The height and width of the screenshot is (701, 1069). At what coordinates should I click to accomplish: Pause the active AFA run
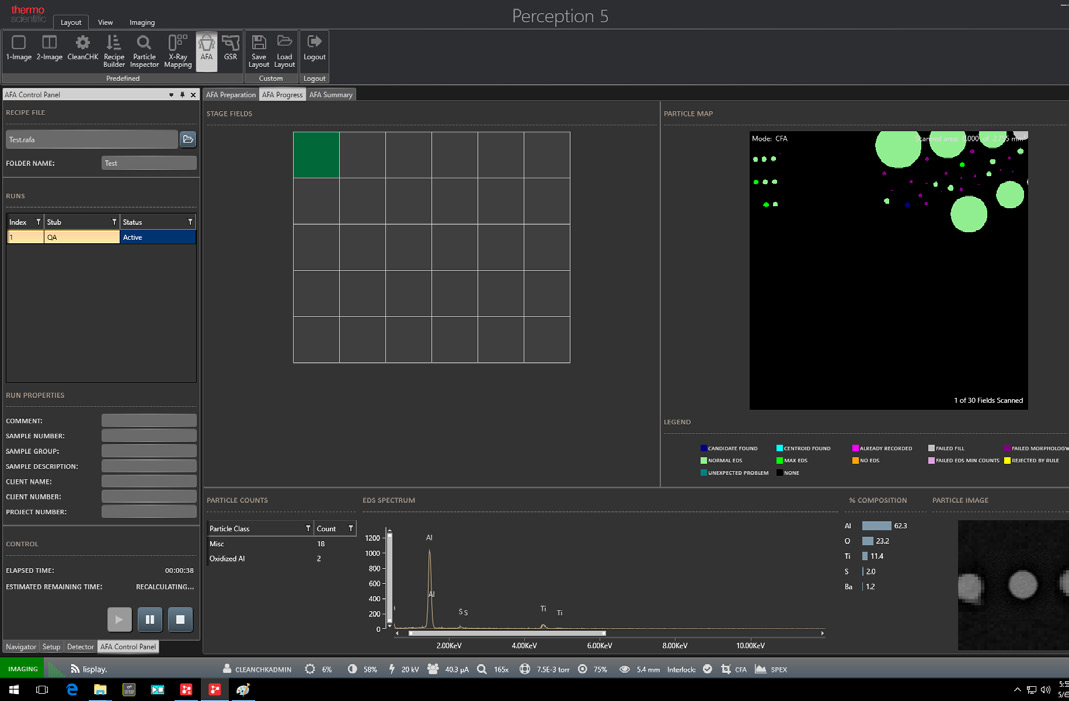[x=150, y=619]
